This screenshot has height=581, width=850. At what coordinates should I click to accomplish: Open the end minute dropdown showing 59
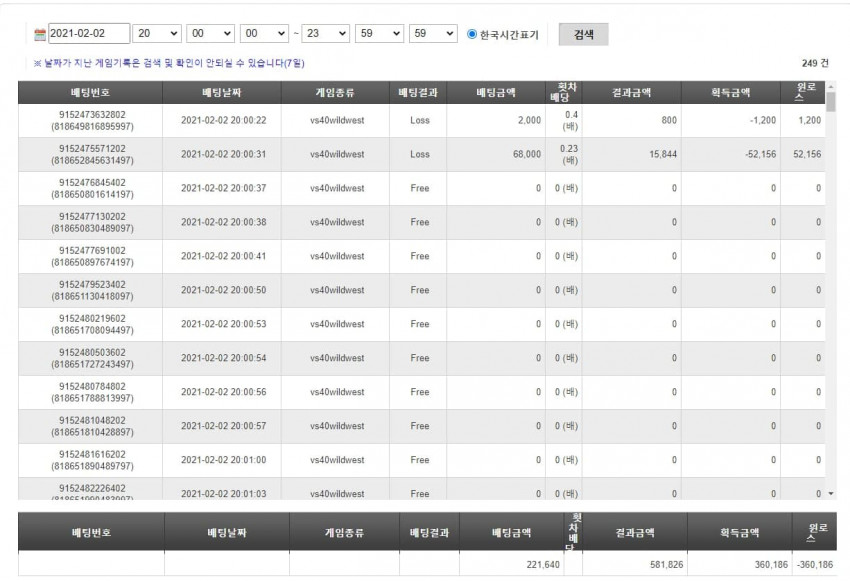pos(379,34)
